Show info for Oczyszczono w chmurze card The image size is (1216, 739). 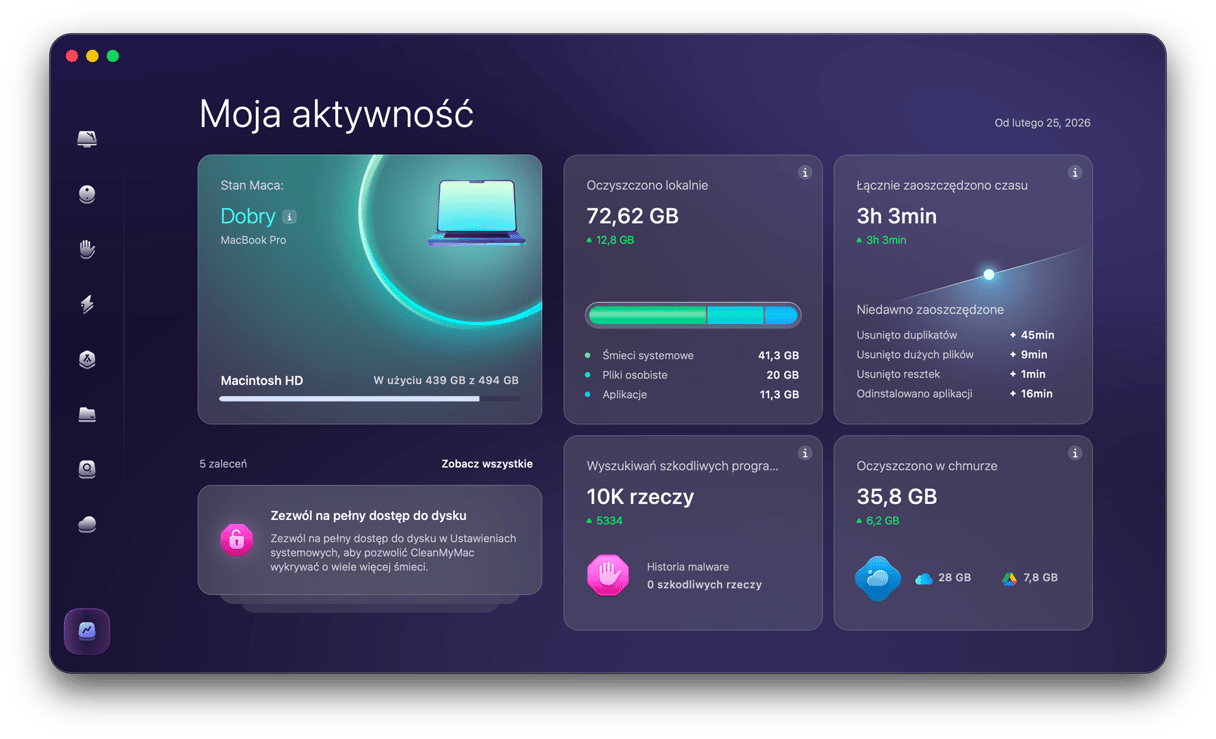click(1075, 453)
